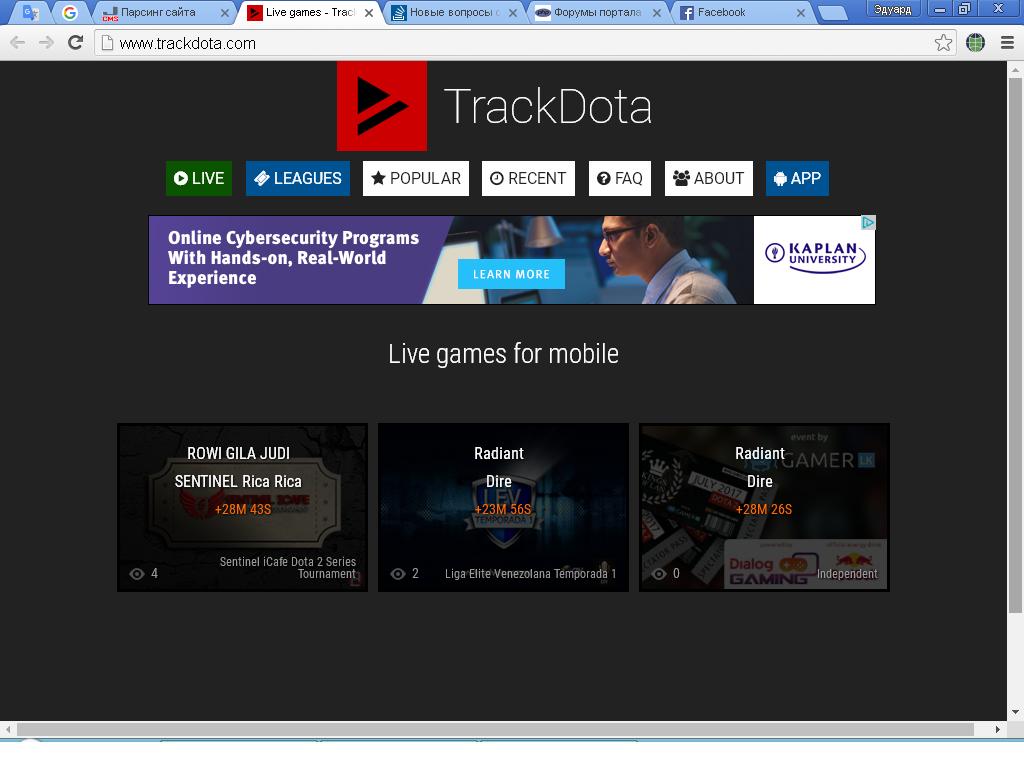This screenshot has height=768, width=1024.
Task: Switch to the Новые вопросы tab
Action: pos(451,12)
